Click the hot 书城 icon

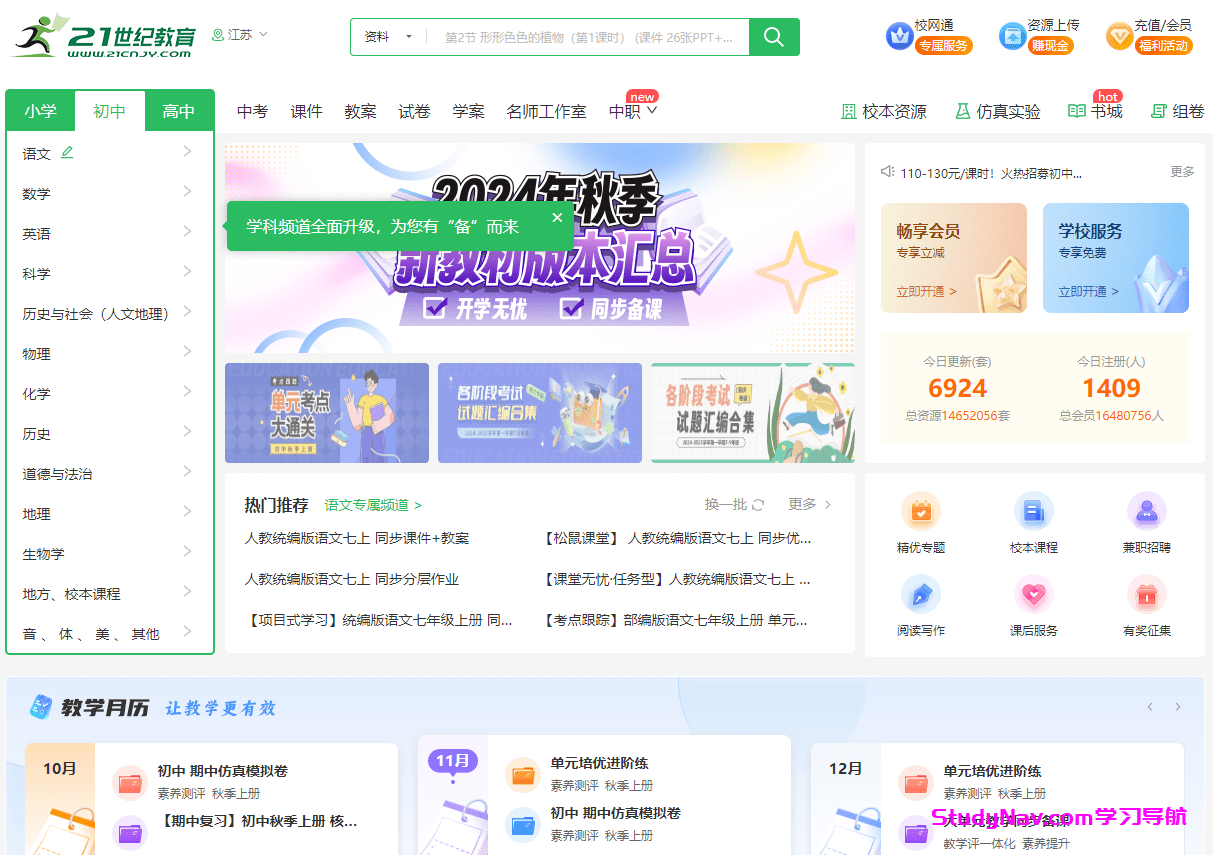pyautogui.click(x=1095, y=112)
